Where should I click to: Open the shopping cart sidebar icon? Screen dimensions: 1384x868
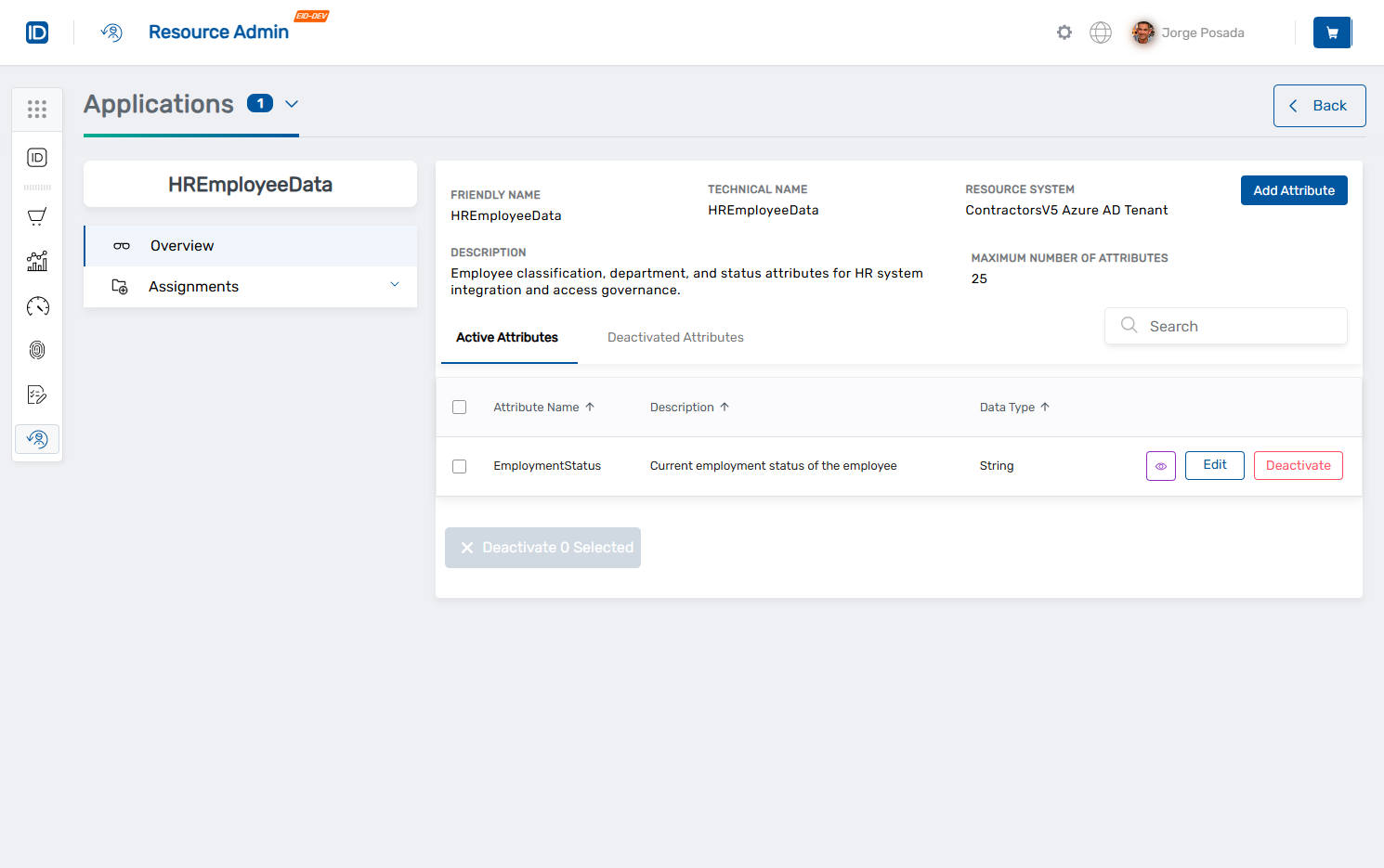pyautogui.click(x=37, y=216)
